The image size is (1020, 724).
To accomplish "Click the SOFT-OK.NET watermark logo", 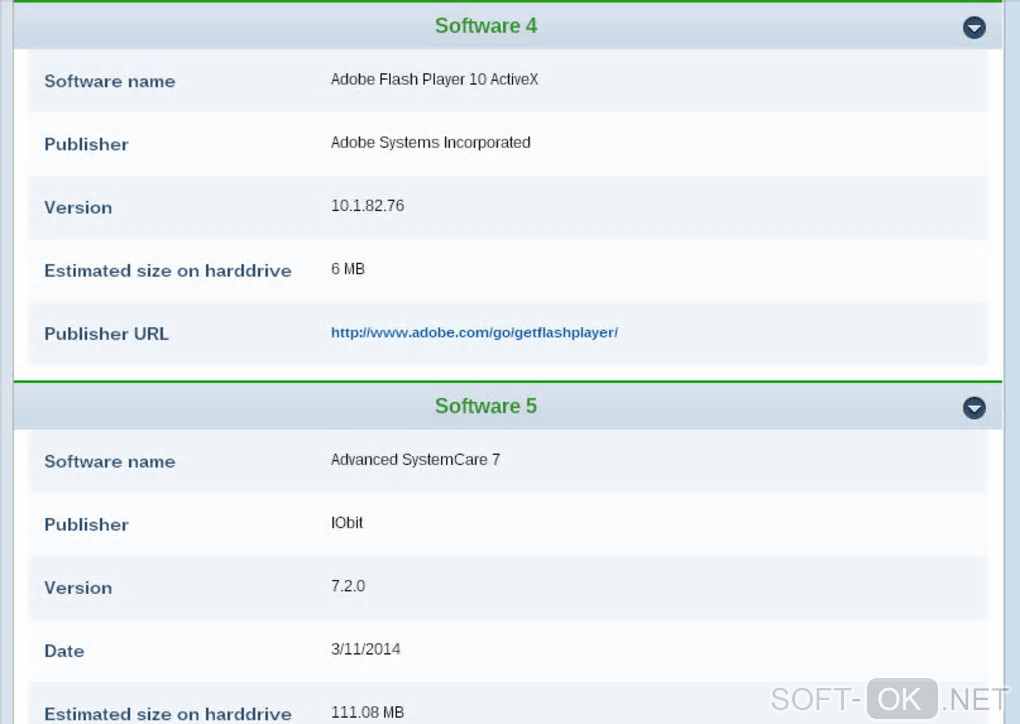I will click(889, 697).
